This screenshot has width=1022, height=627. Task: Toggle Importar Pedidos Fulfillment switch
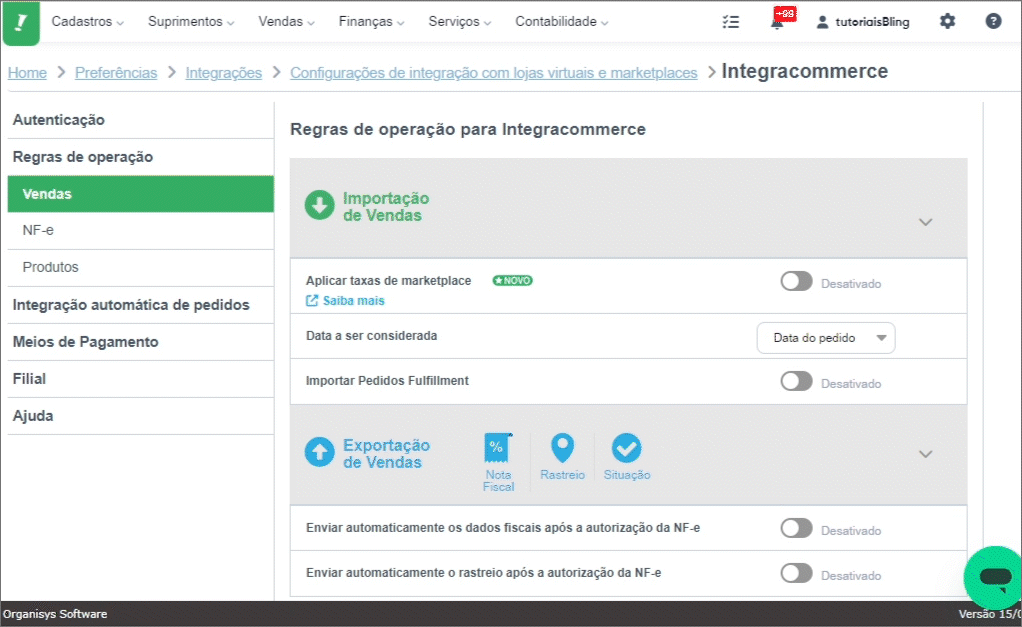pos(796,381)
